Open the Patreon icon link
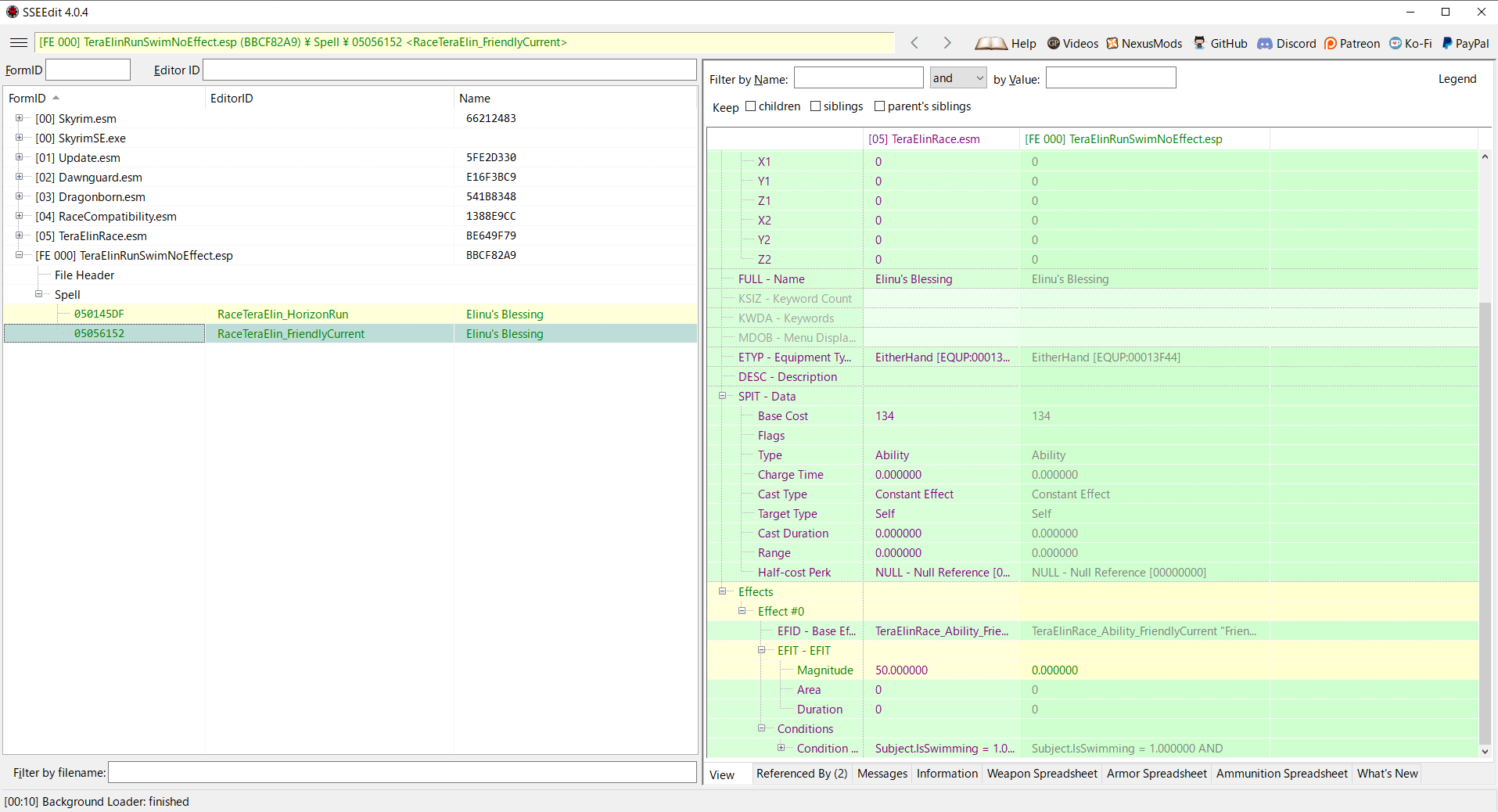The height and width of the screenshot is (812, 1498). pos(1331,44)
